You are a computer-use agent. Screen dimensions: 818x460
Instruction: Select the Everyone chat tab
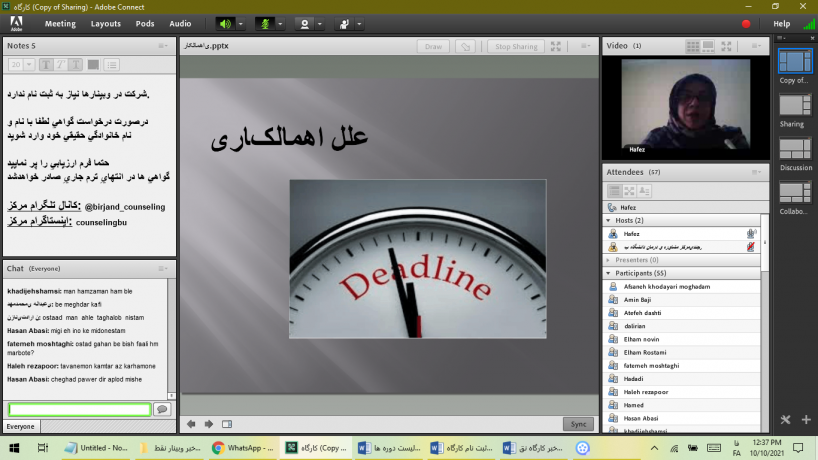coord(21,427)
